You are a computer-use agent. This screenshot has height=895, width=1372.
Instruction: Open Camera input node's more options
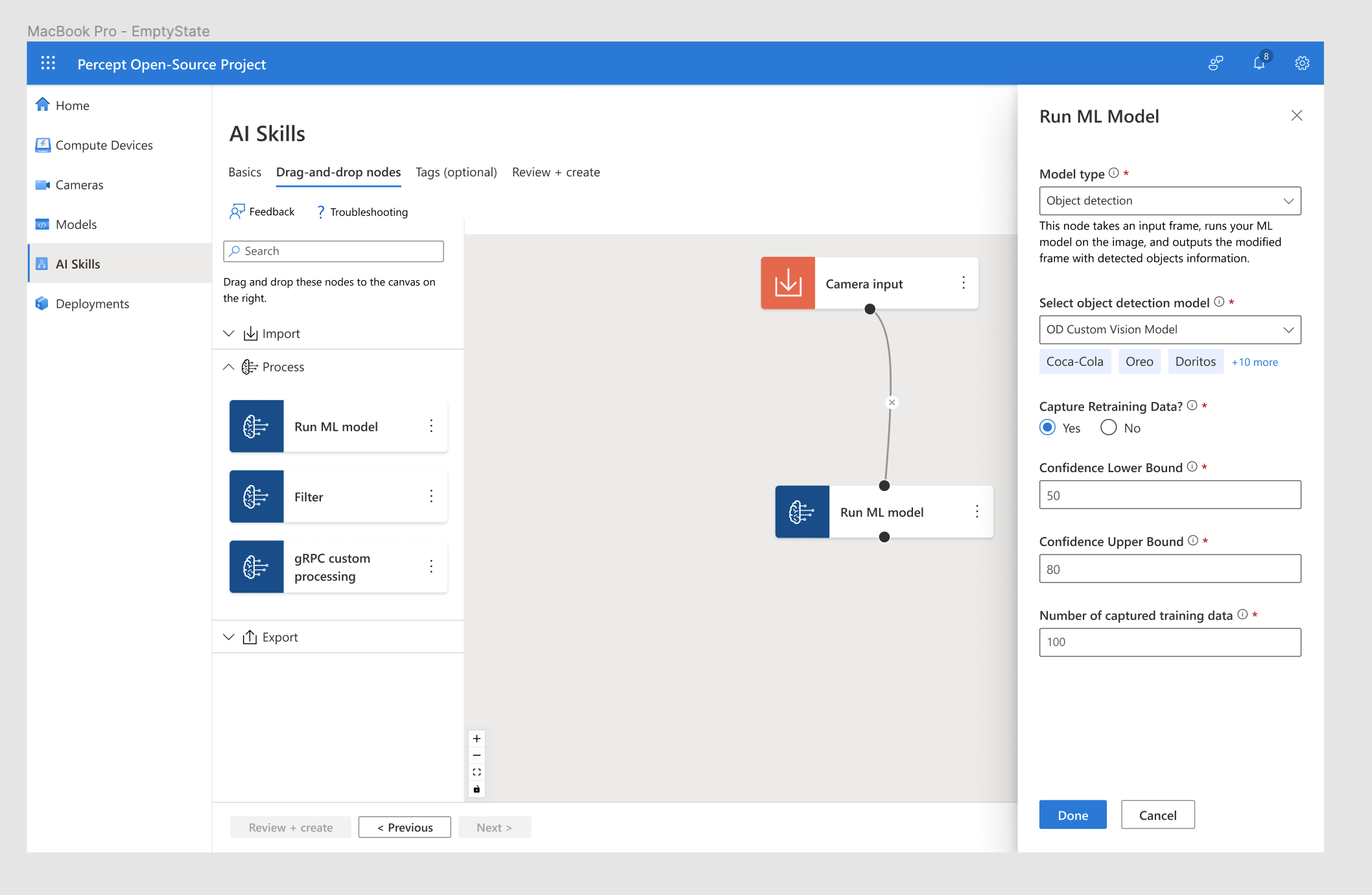964,283
